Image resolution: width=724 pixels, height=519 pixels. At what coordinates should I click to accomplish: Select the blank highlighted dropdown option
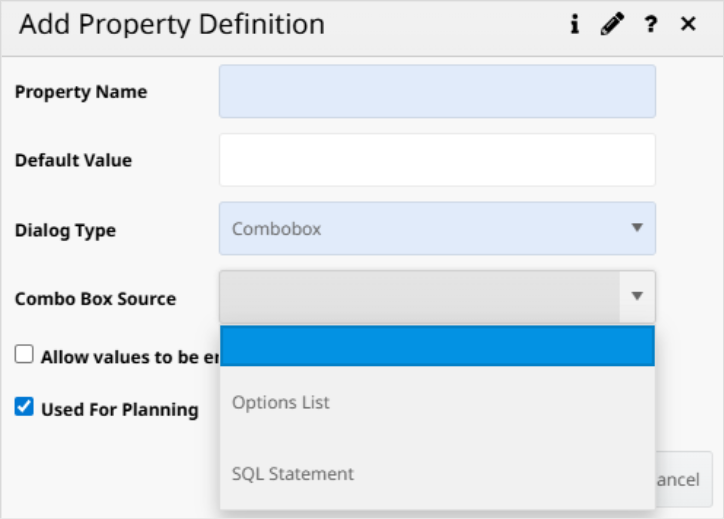point(437,346)
